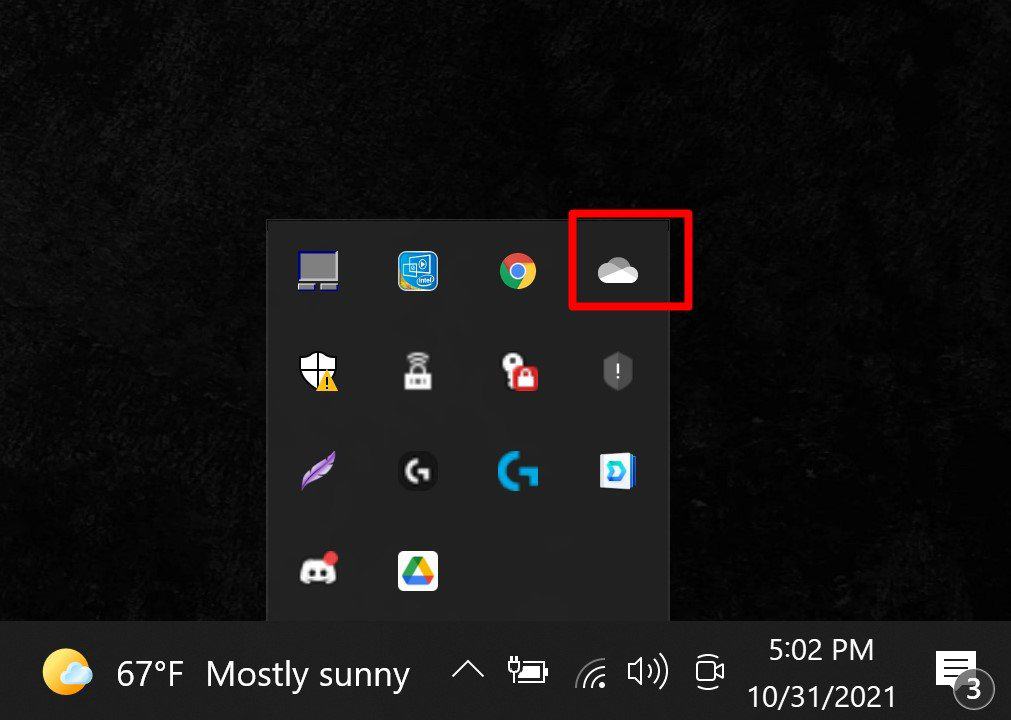Open Wi-Fi network settings from taskbar
Viewport: 1011px width, 720px height.
pyautogui.click(x=590, y=671)
